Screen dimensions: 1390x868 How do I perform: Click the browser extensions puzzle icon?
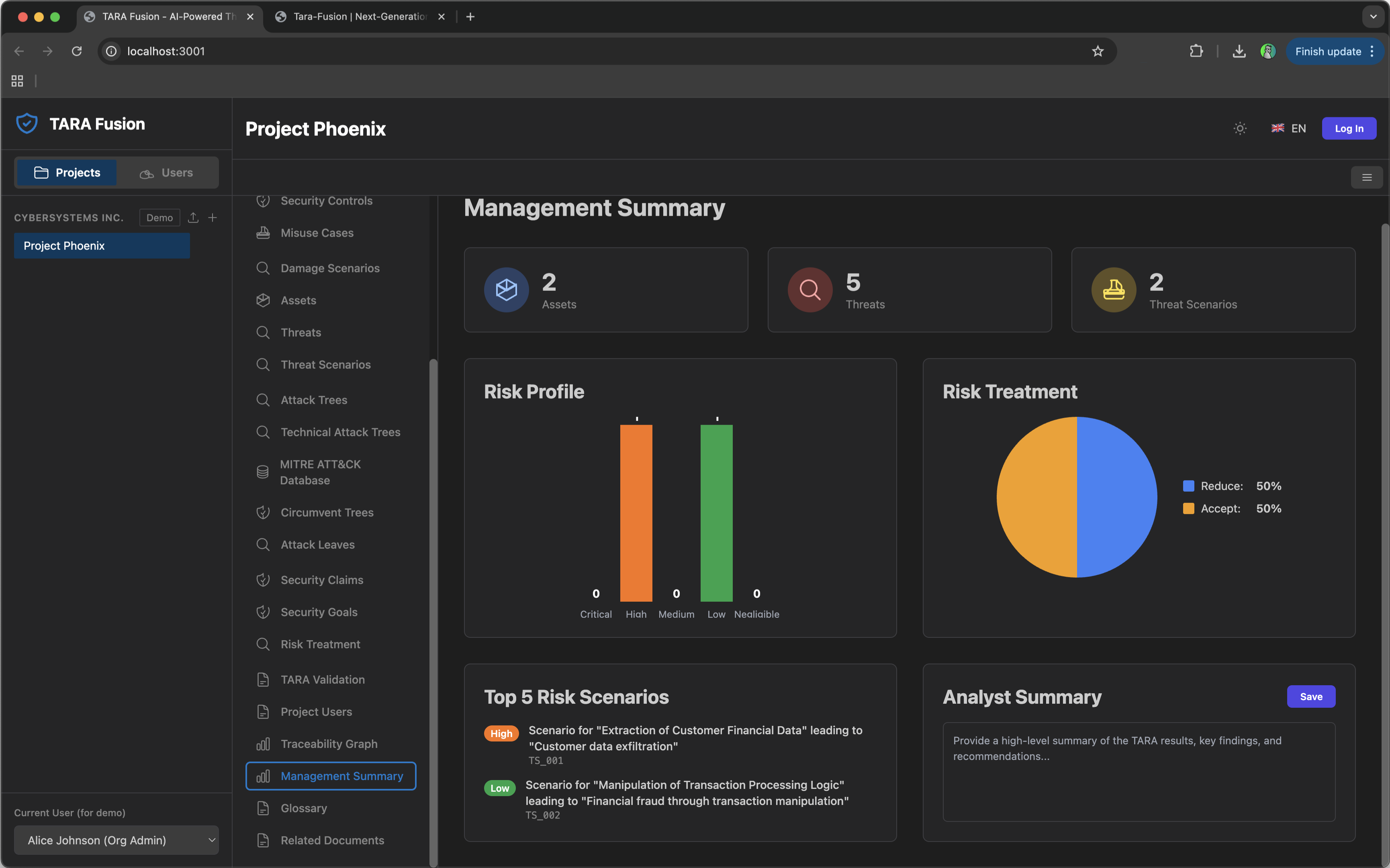[1196, 51]
